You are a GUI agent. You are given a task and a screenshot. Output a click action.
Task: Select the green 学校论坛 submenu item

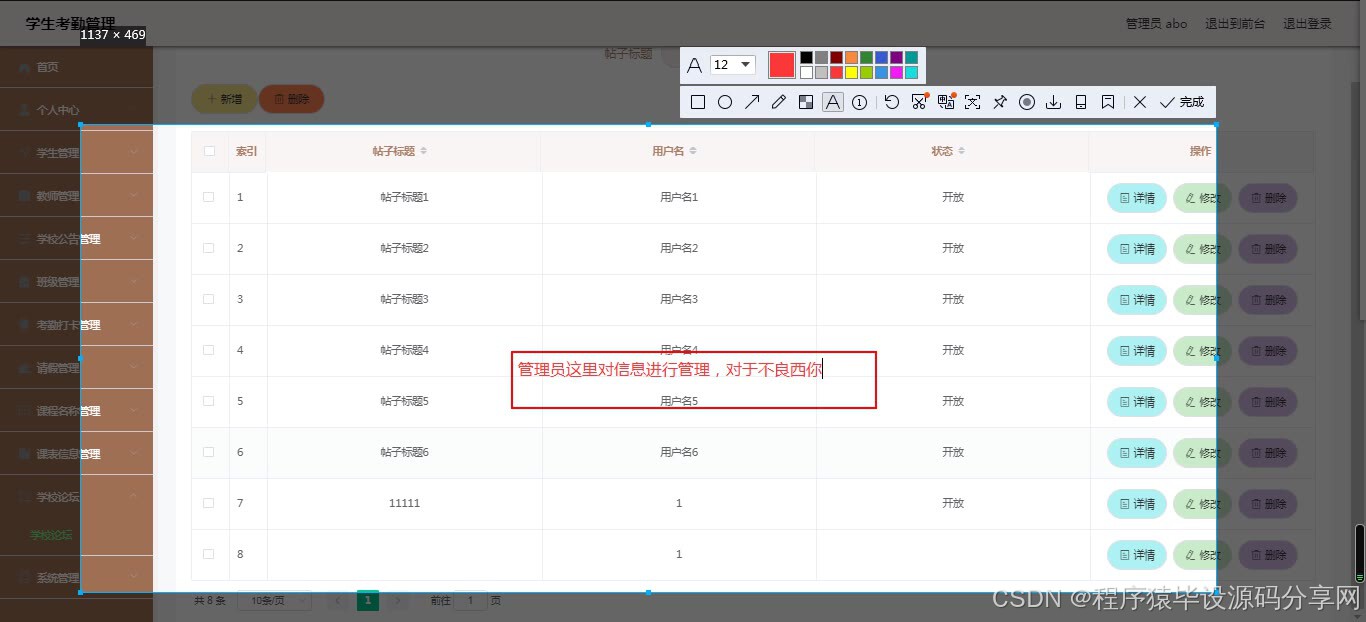point(51,535)
